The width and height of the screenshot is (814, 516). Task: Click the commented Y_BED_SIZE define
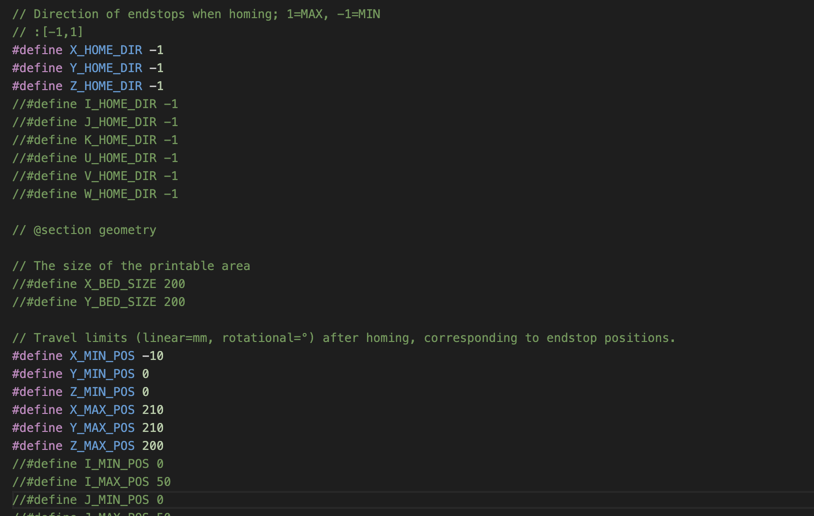tap(98, 302)
